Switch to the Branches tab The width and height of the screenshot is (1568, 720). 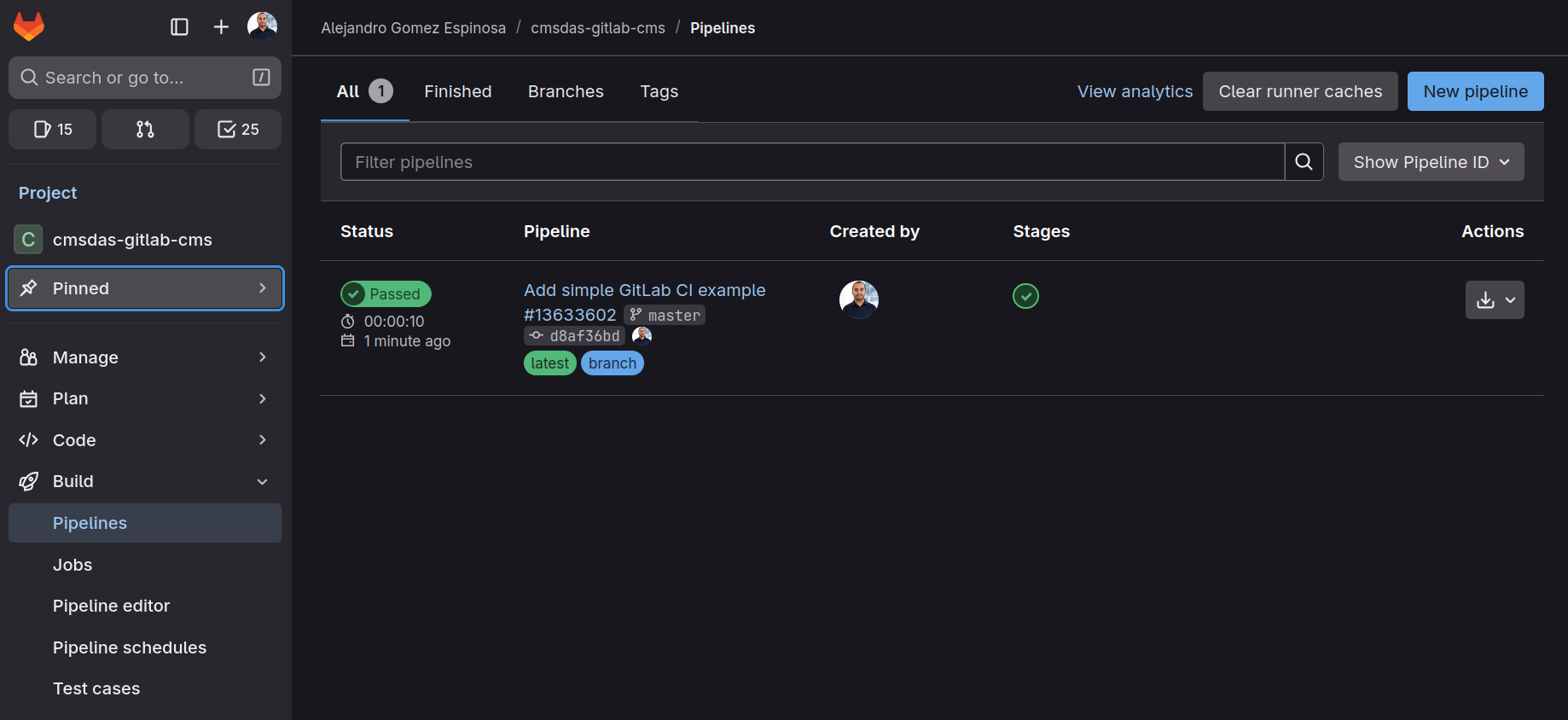[x=566, y=91]
